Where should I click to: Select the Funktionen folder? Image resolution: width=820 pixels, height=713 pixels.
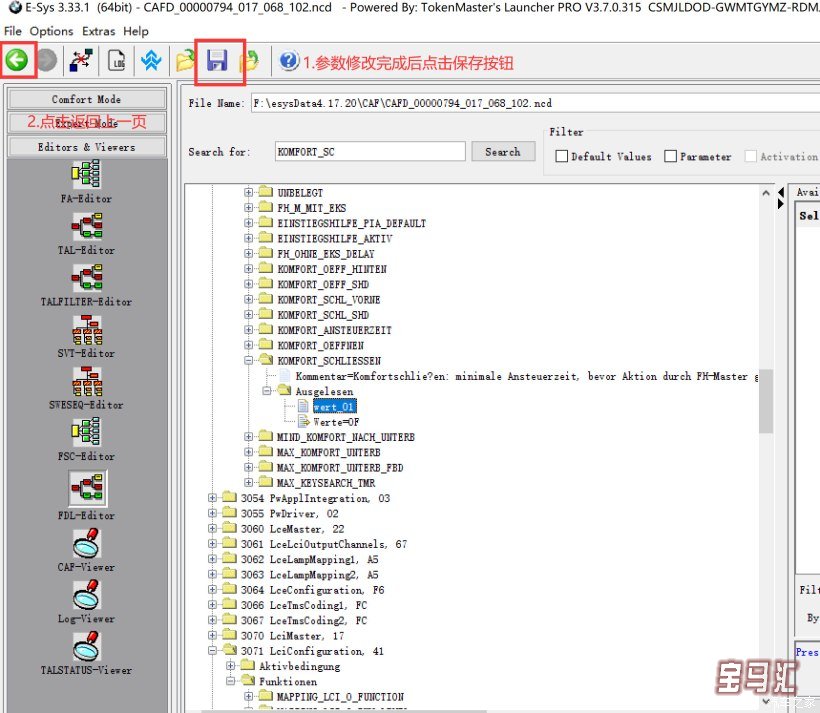tap(288, 681)
